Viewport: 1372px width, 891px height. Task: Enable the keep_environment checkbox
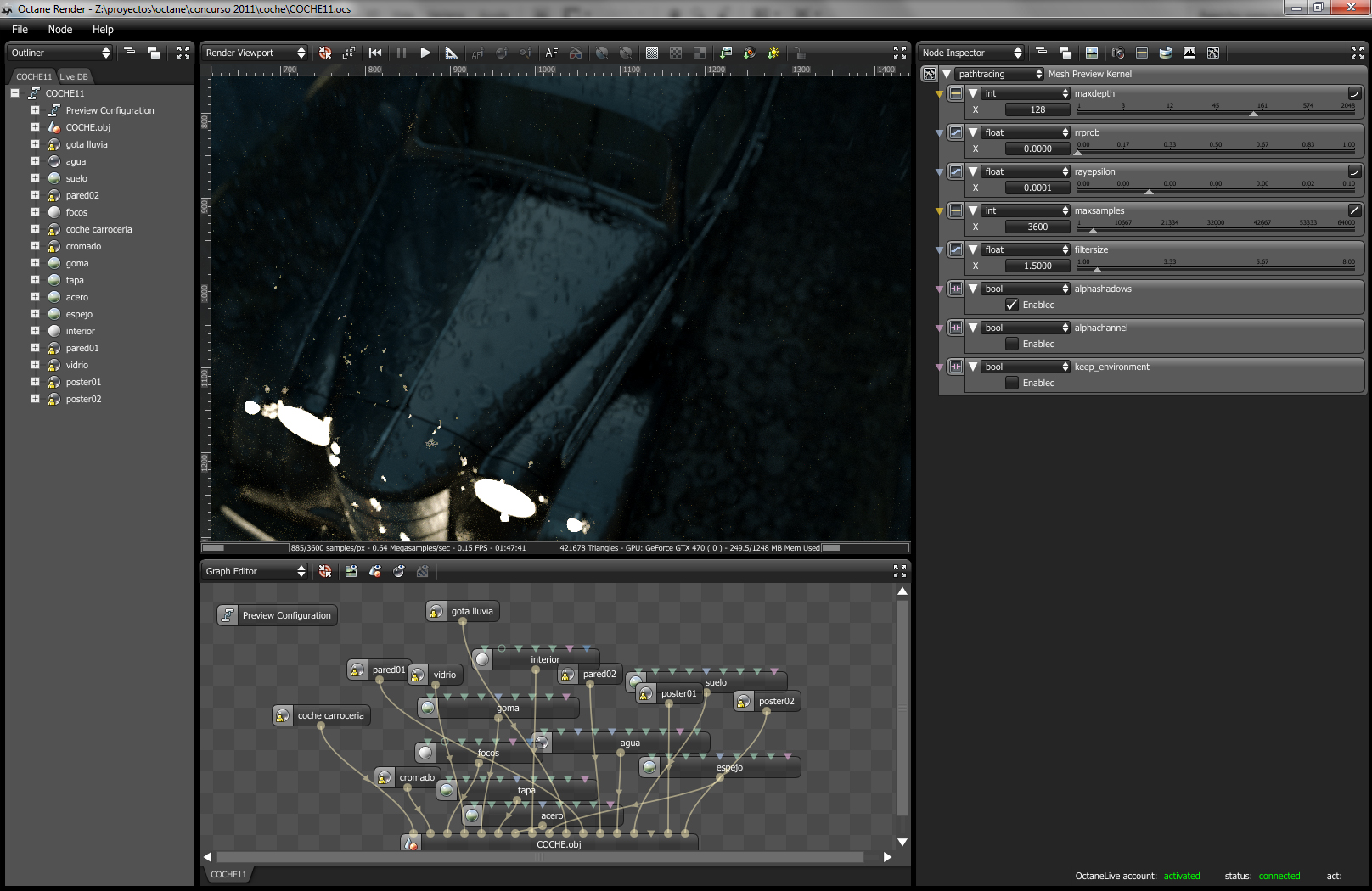(1012, 383)
